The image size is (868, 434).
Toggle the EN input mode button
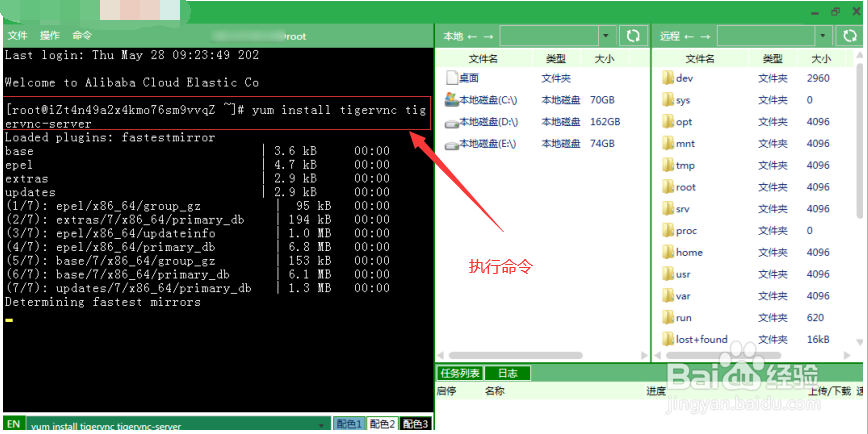[14, 424]
